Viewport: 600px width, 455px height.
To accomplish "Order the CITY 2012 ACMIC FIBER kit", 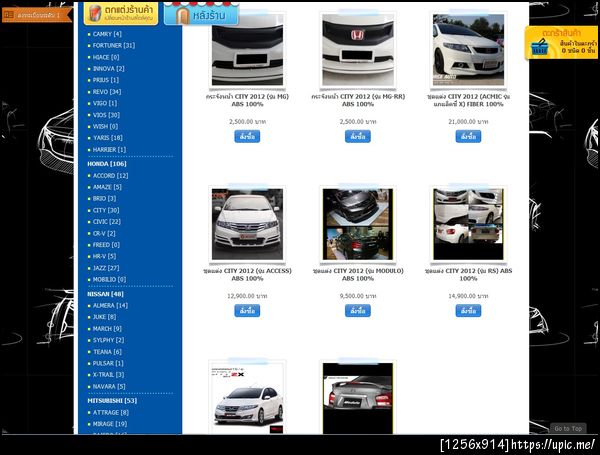I will [x=468, y=137].
